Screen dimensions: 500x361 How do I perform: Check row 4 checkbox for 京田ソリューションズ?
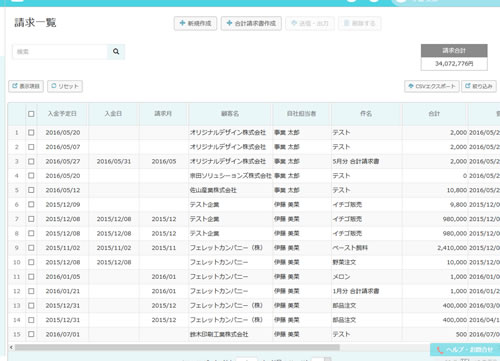(x=31, y=176)
